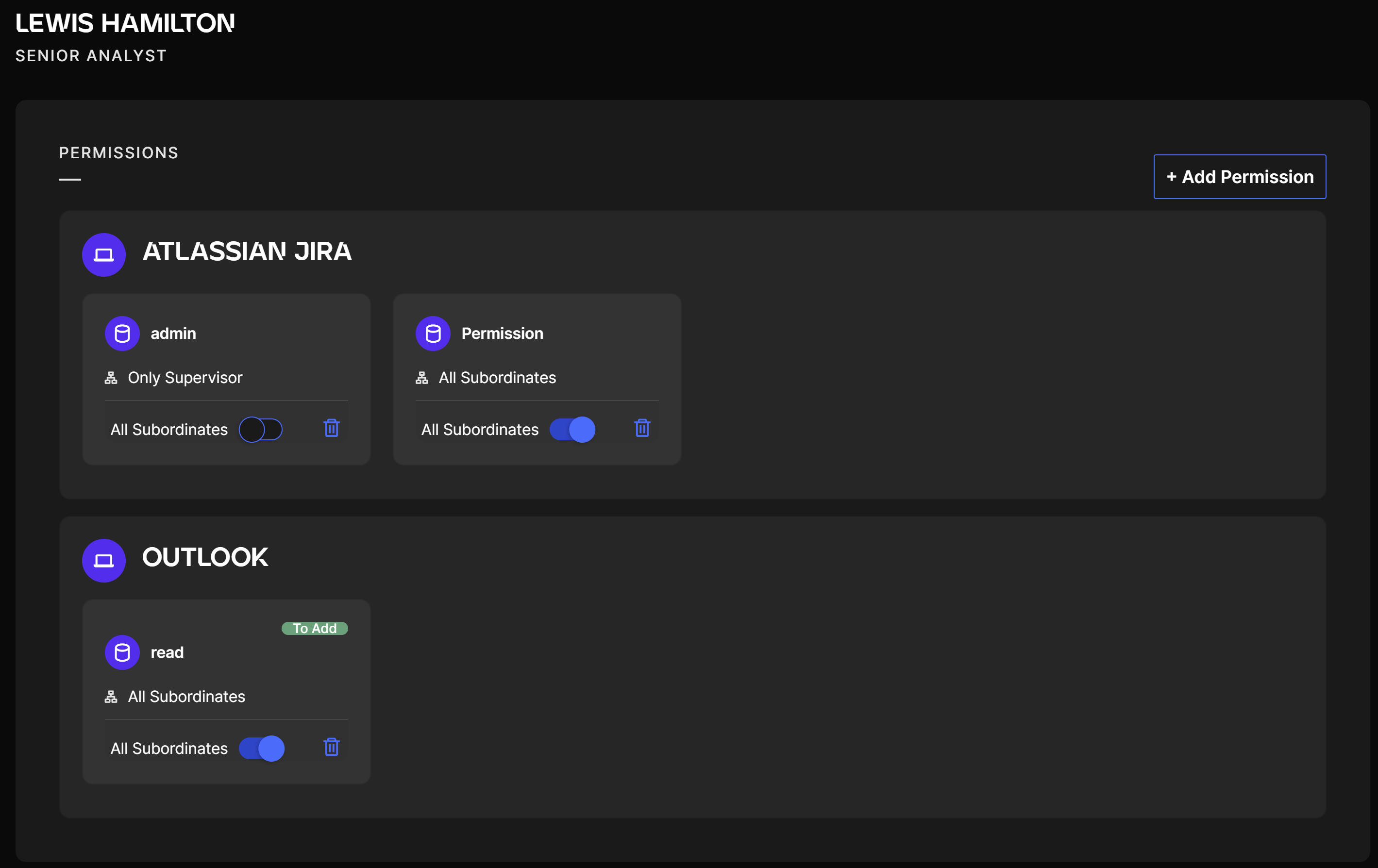Click hierarchy icon next to Only Supervisor
Screen dimensions: 1378x868
(111, 378)
